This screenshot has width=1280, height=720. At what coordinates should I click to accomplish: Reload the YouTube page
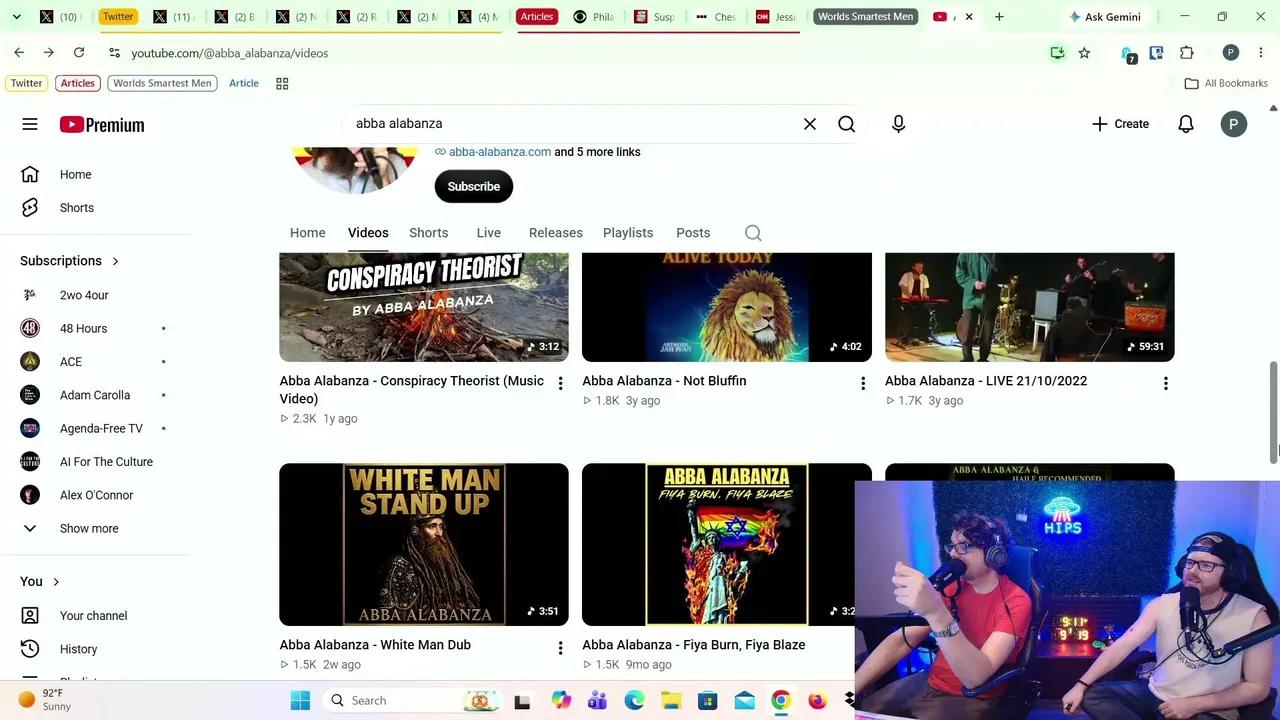pyautogui.click(x=79, y=53)
